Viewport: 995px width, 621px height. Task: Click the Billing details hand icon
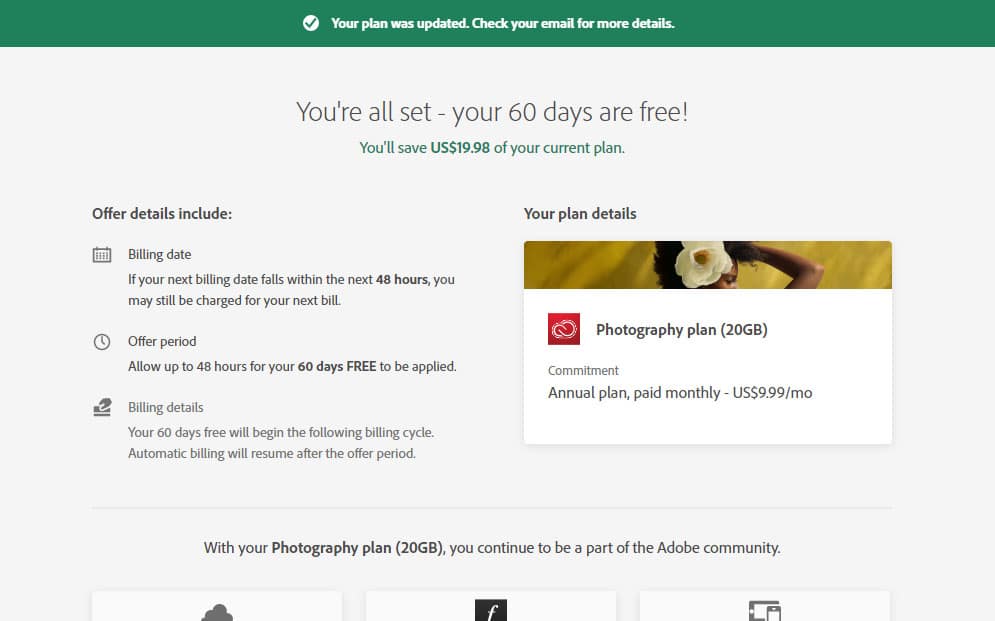click(x=102, y=407)
